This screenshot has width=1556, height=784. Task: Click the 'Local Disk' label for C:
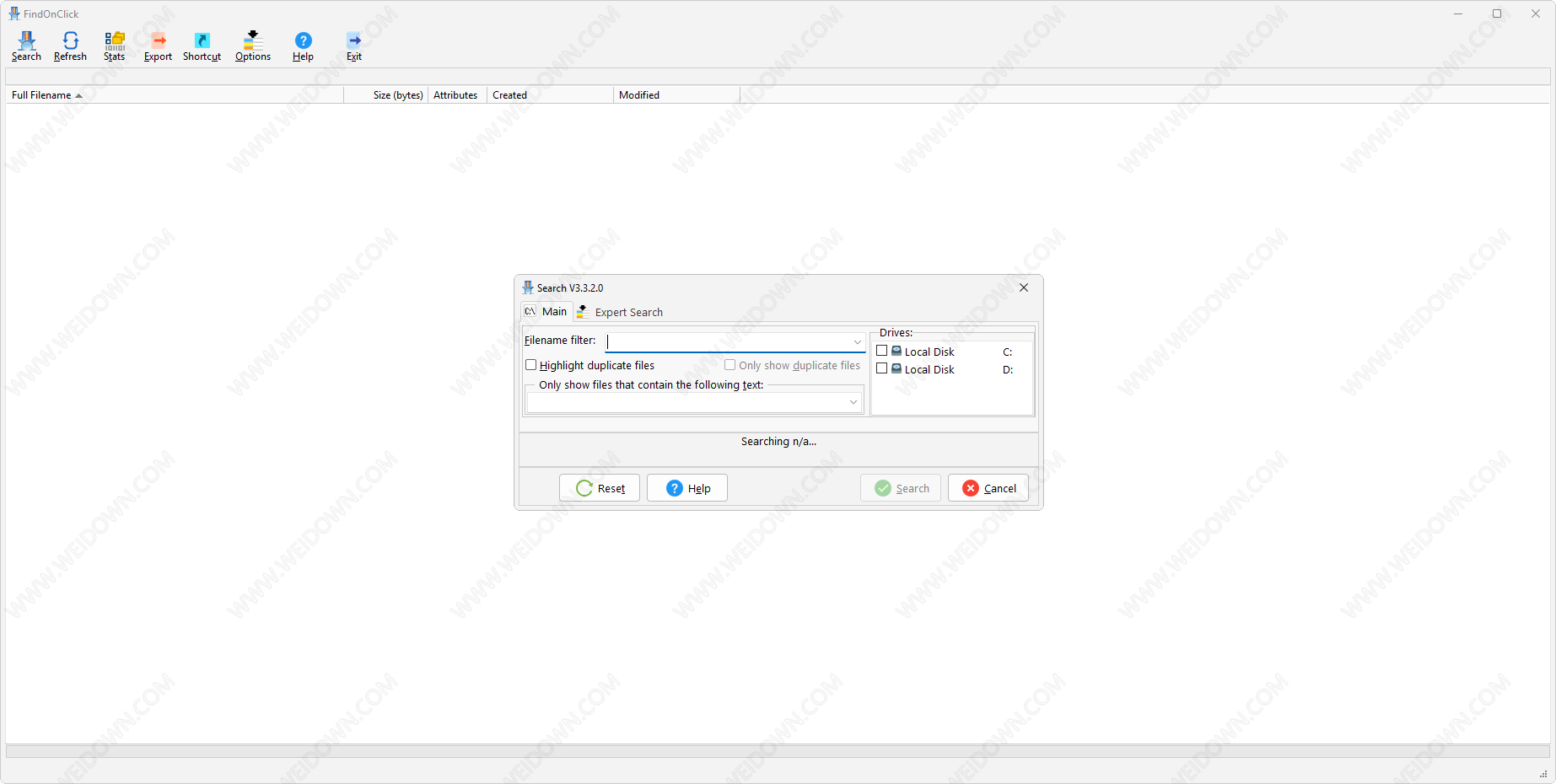pos(929,352)
